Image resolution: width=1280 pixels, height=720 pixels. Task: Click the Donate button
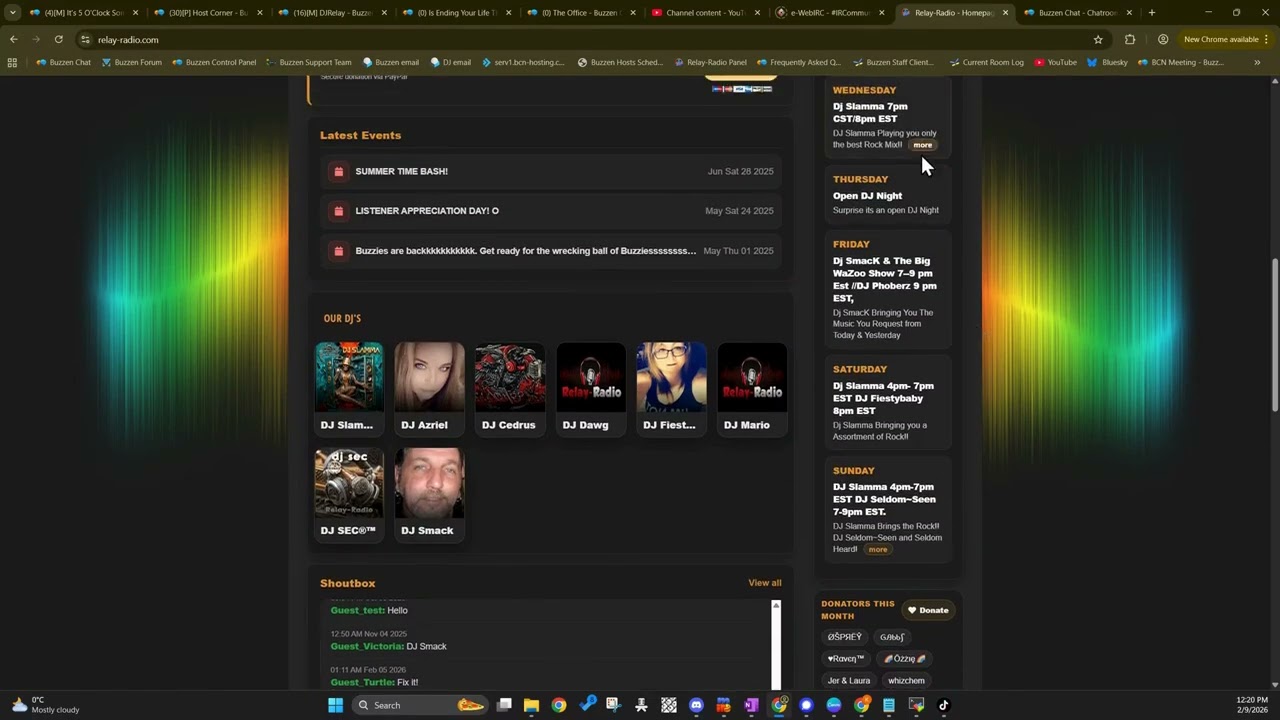[x=928, y=610]
